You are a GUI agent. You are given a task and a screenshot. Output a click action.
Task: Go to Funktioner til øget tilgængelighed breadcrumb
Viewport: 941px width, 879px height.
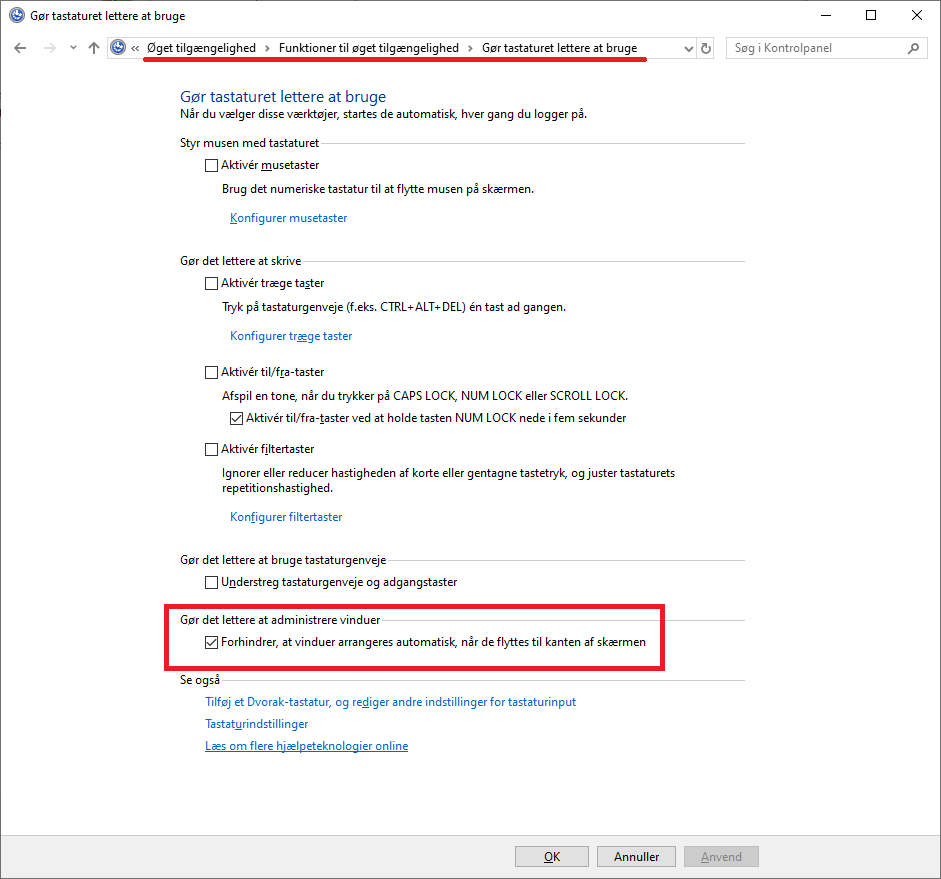coord(368,48)
